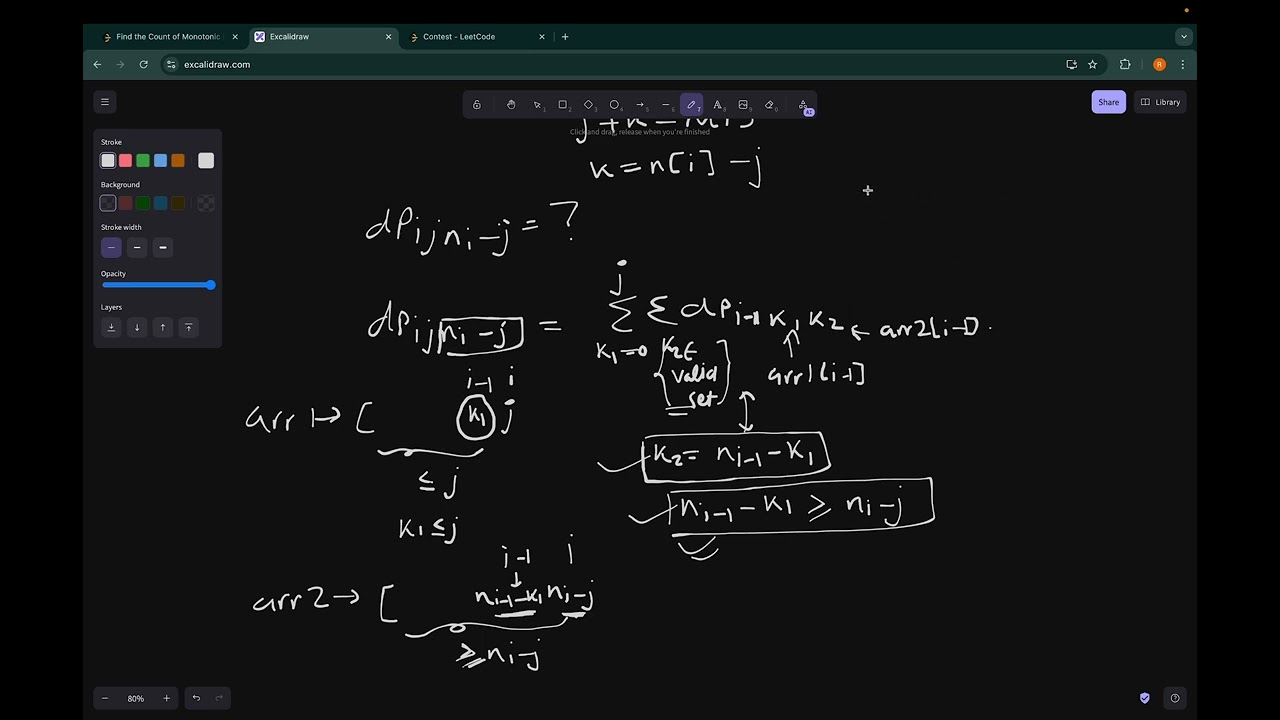This screenshot has height=720, width=1280.
Task: Select the Arrow tool
Action: point(641,105)
